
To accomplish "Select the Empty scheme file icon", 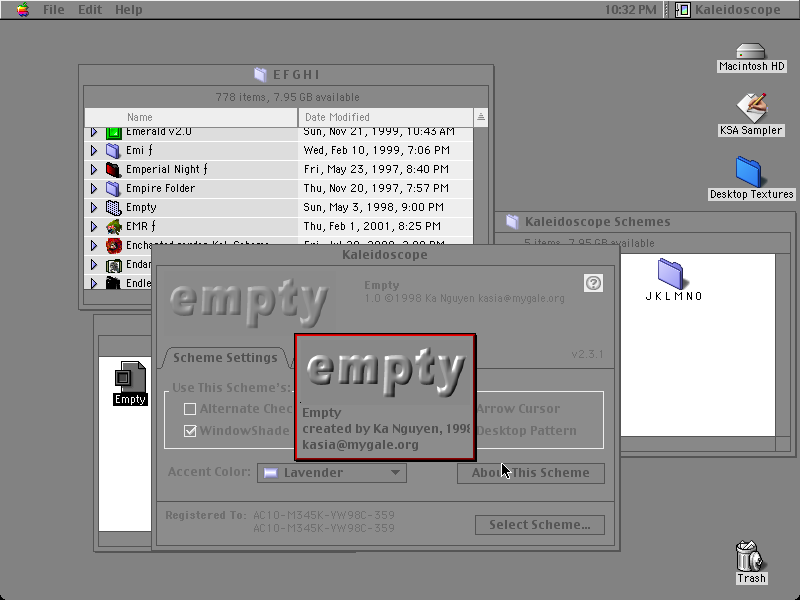I will (x=130, y=377).
